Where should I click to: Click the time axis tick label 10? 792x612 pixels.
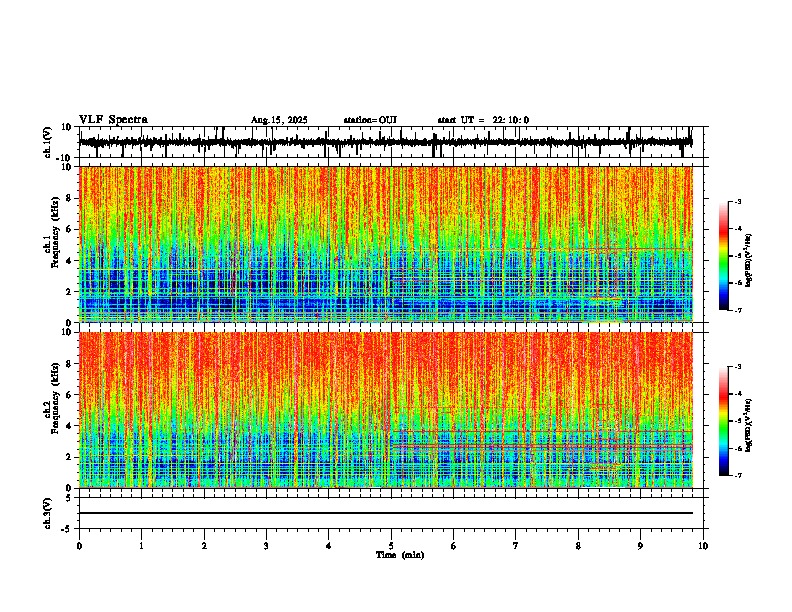703,546
